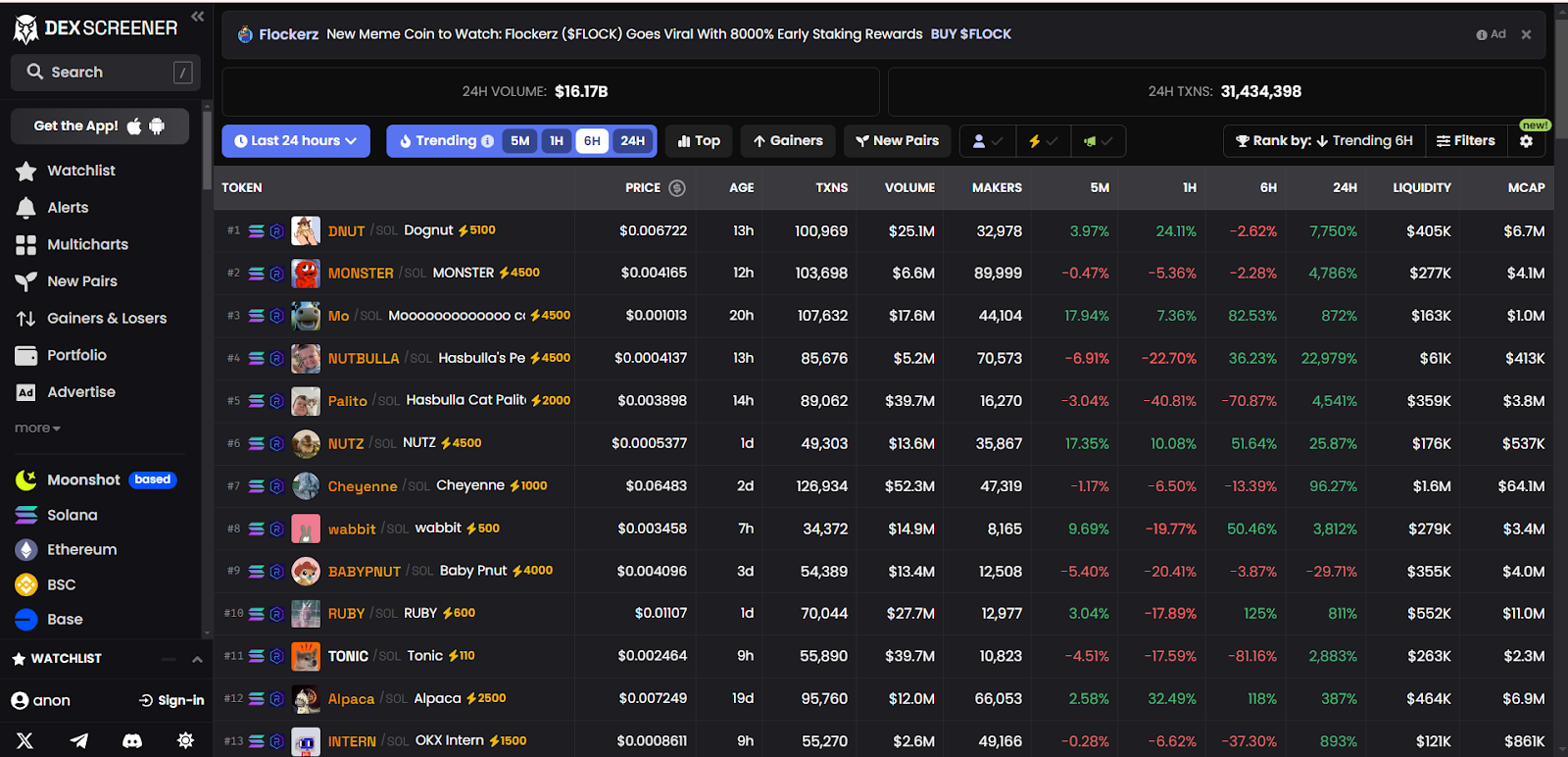The image size is (1568, 757).
Task: Click the New Pairs toolbar button
Action: 897,141
